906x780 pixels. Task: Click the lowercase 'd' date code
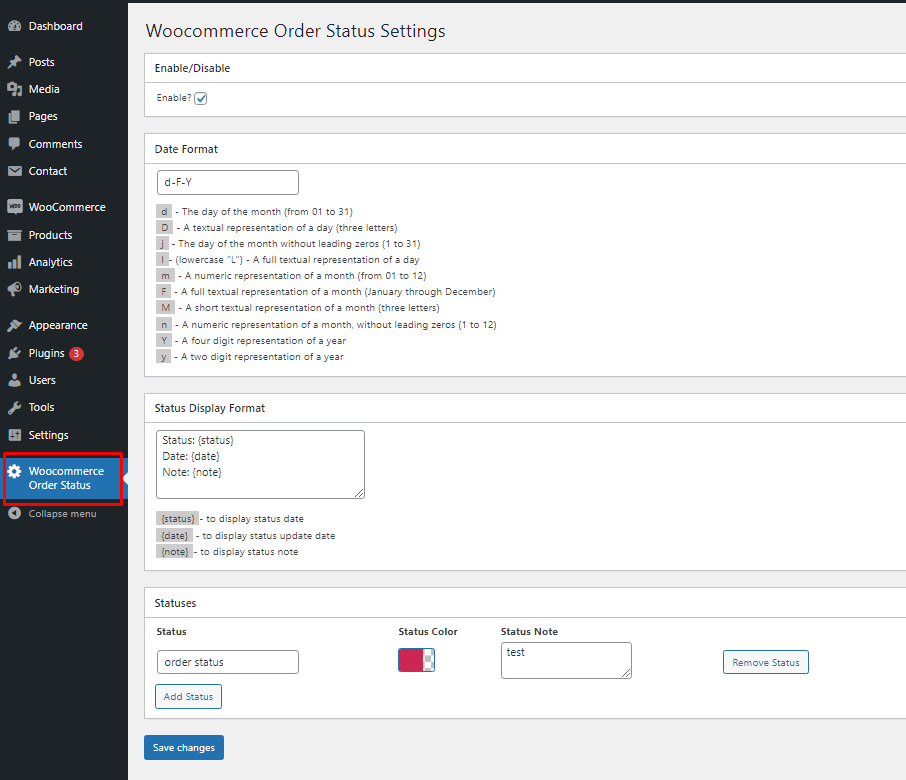tap(164, 211)
